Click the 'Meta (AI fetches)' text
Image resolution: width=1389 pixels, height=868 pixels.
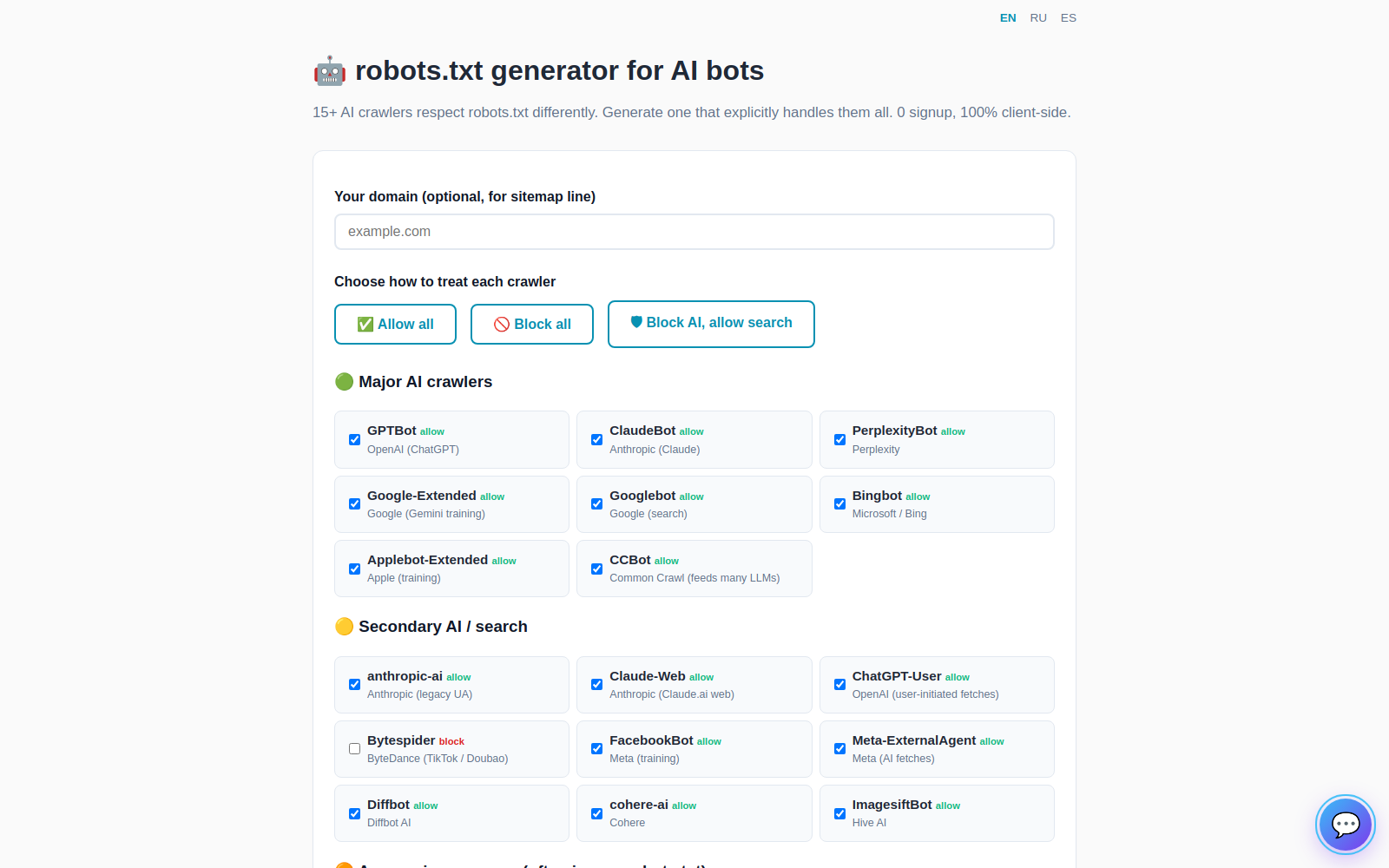click(893, 759)
